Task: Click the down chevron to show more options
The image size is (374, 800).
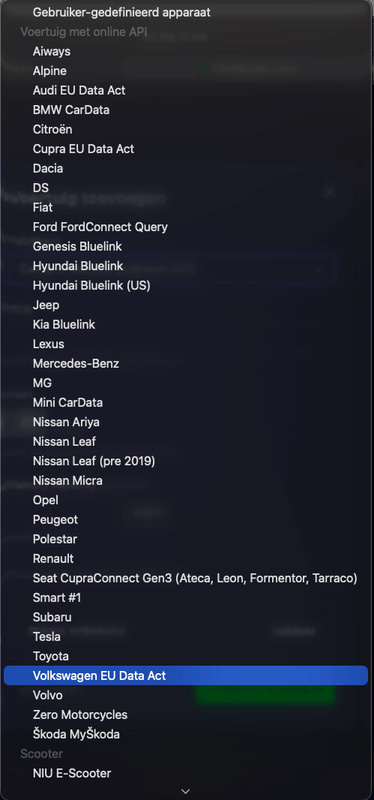Action: click(186, 791)
